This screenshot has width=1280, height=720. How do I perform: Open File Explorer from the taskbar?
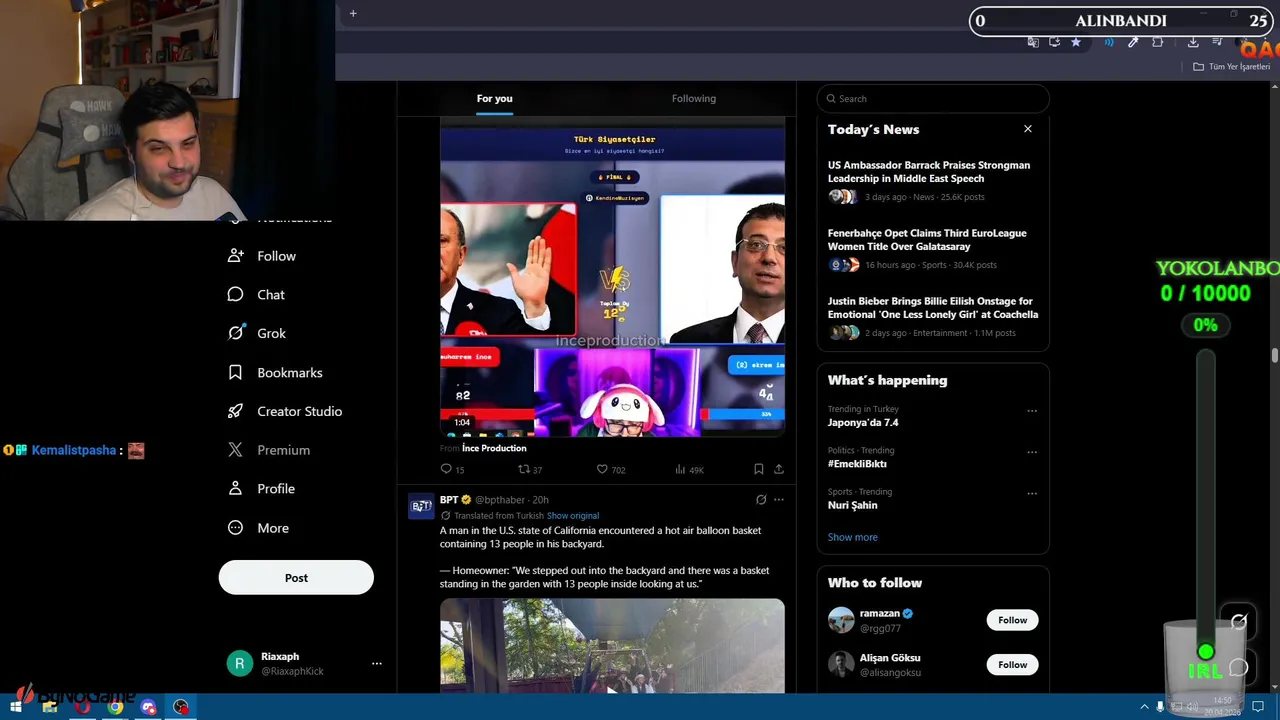[50, 707]
